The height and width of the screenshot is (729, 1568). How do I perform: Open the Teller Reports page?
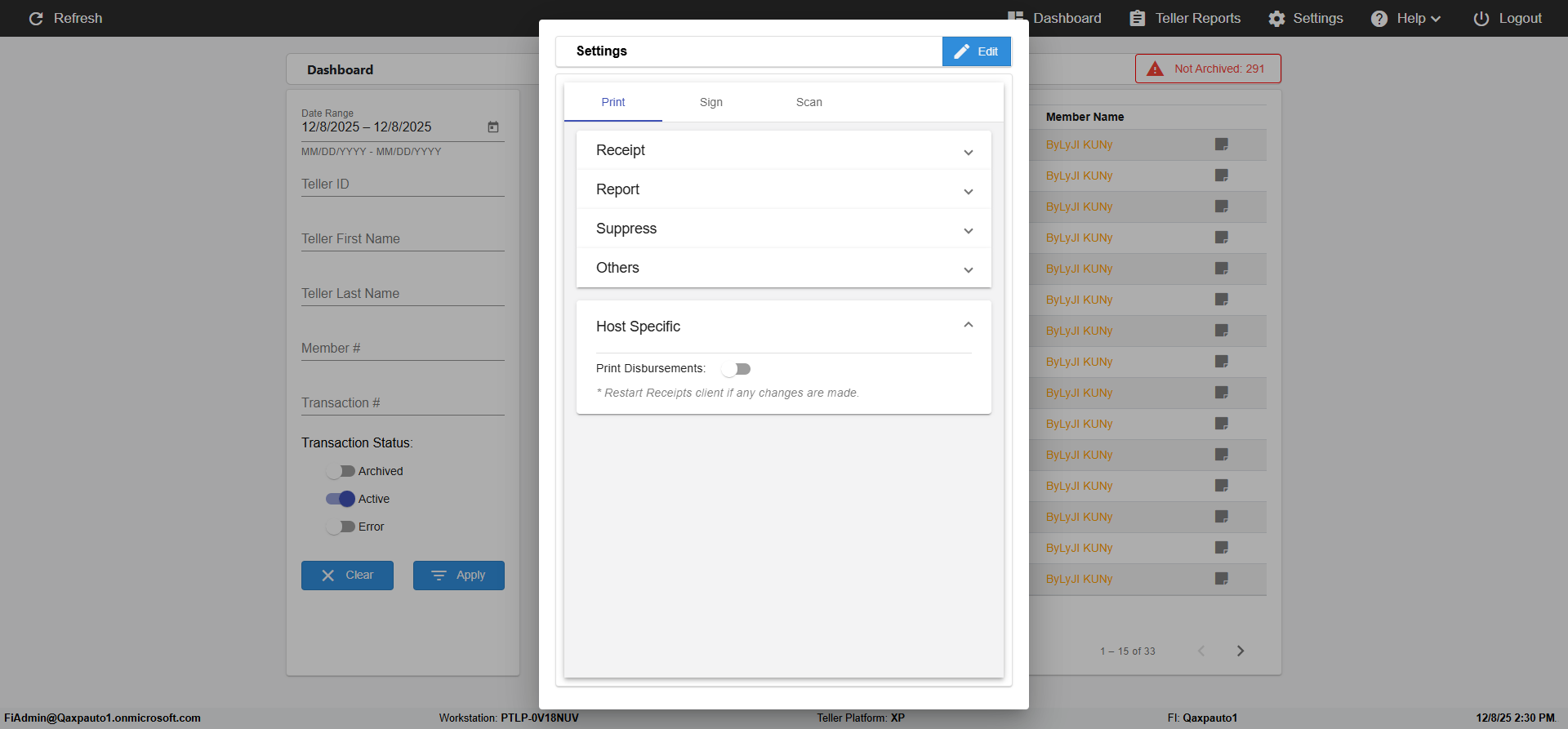click(x=1185, y=18)
